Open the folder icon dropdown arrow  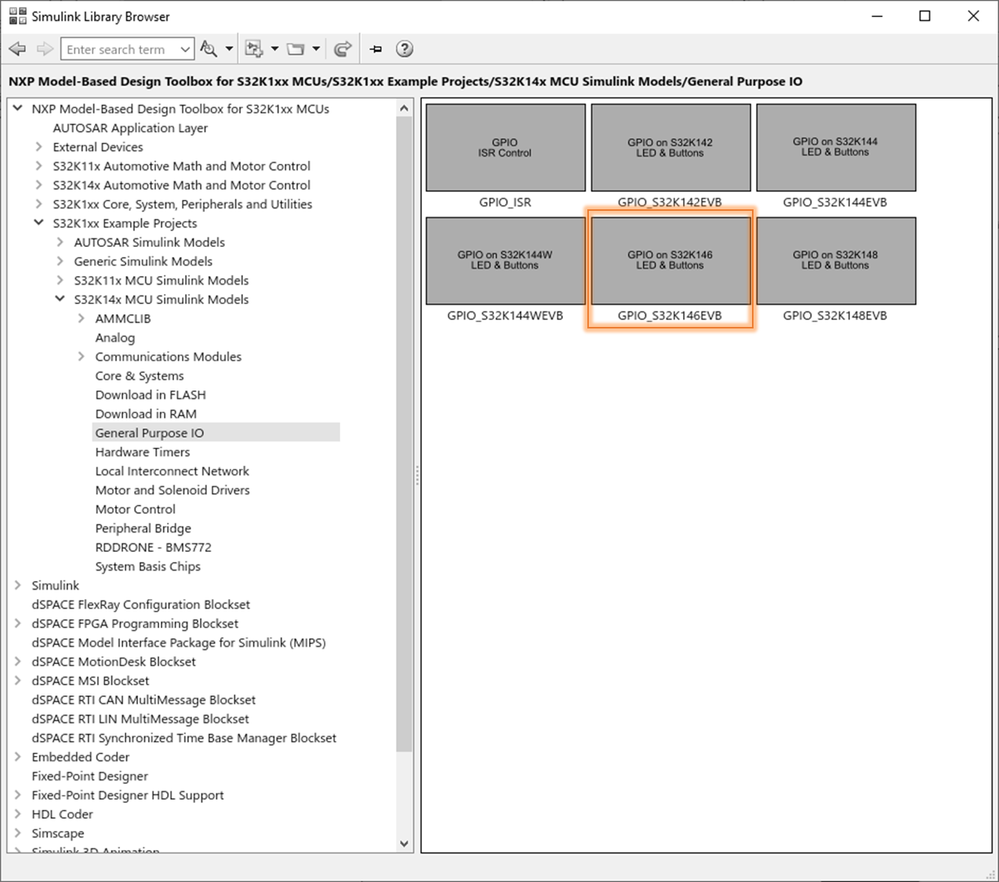(316, 49)
